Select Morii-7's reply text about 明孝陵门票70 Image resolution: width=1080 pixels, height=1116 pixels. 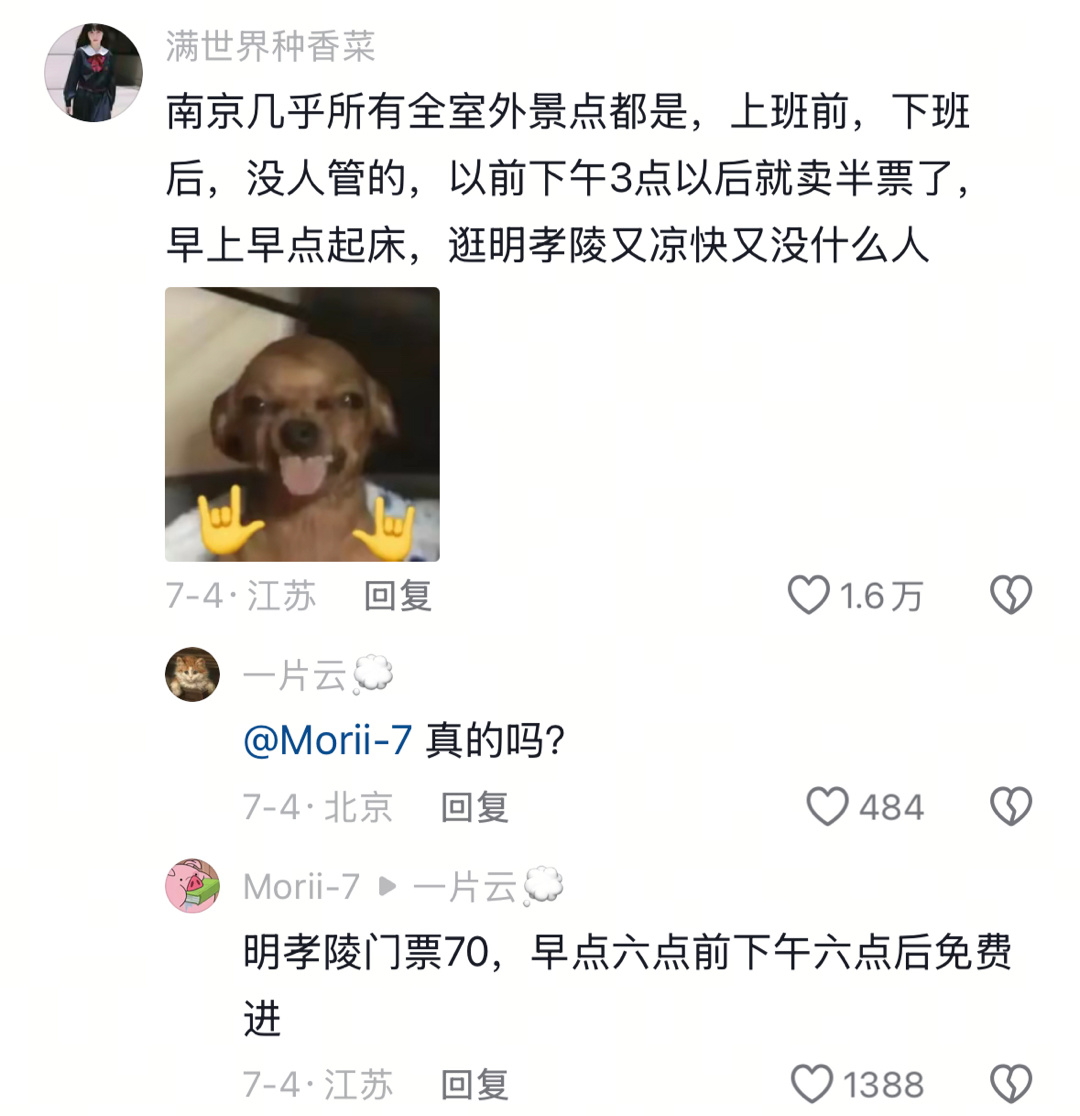(626, 984)
